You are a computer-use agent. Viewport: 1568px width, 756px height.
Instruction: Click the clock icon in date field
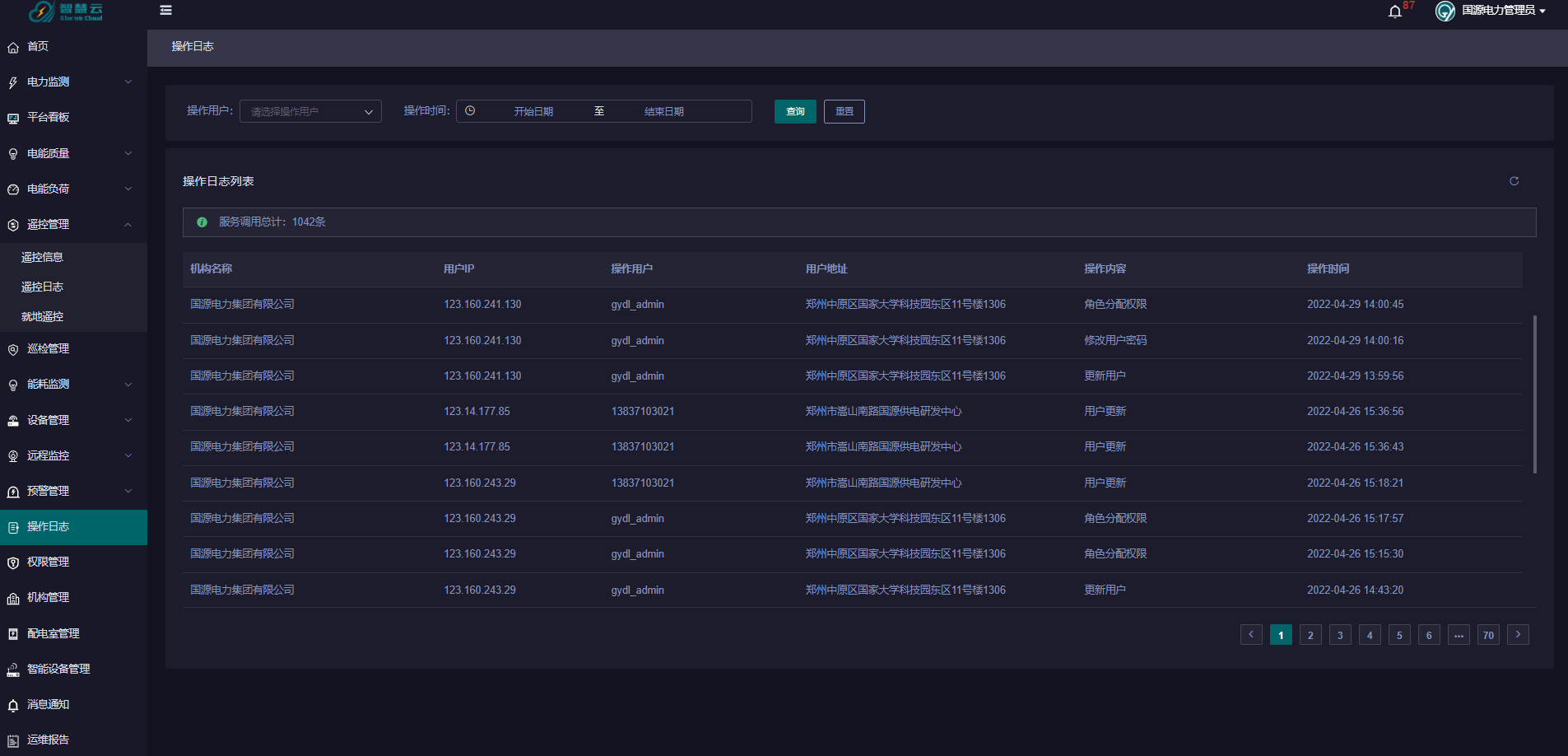pos(470,111)
